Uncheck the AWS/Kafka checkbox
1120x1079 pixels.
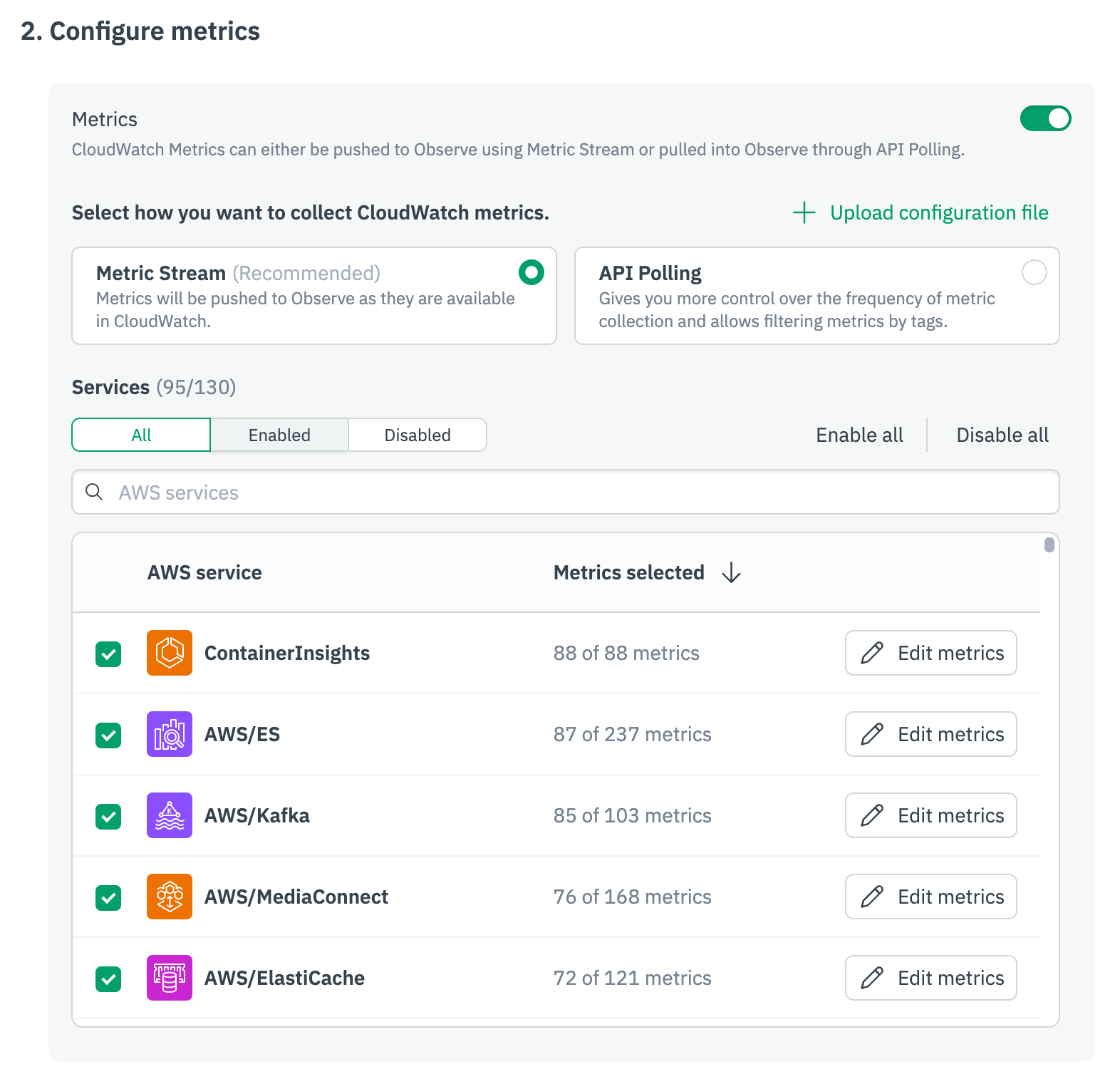(x=108, y=816)
